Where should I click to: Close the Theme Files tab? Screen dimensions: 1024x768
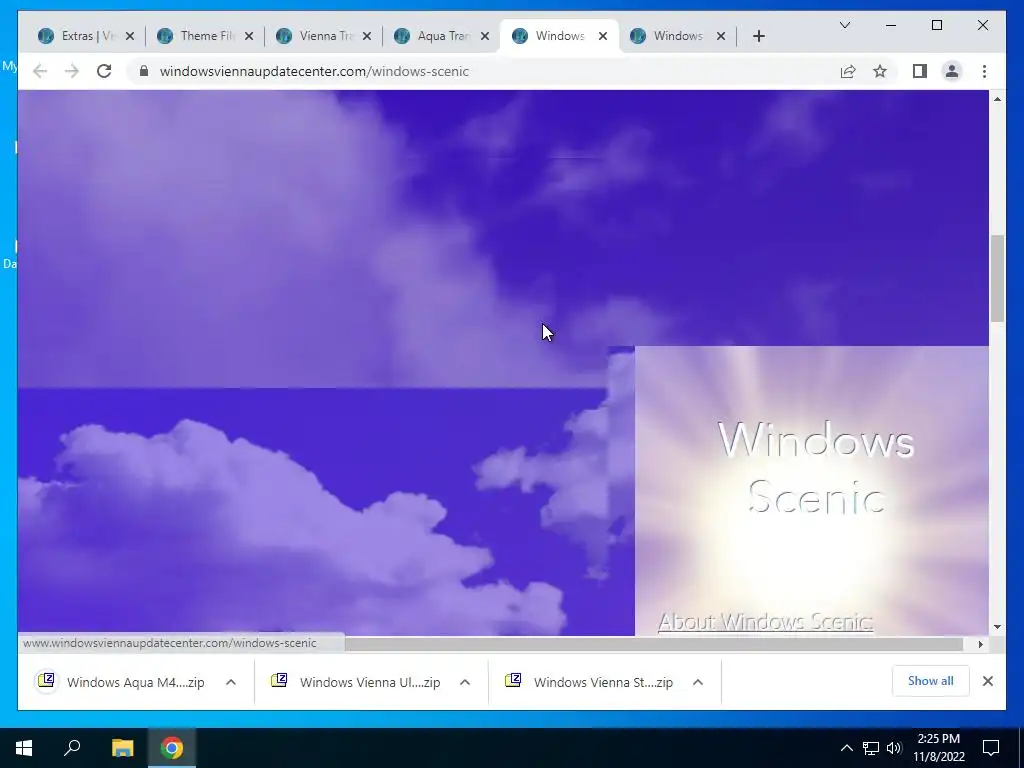[x=249, y=36]
